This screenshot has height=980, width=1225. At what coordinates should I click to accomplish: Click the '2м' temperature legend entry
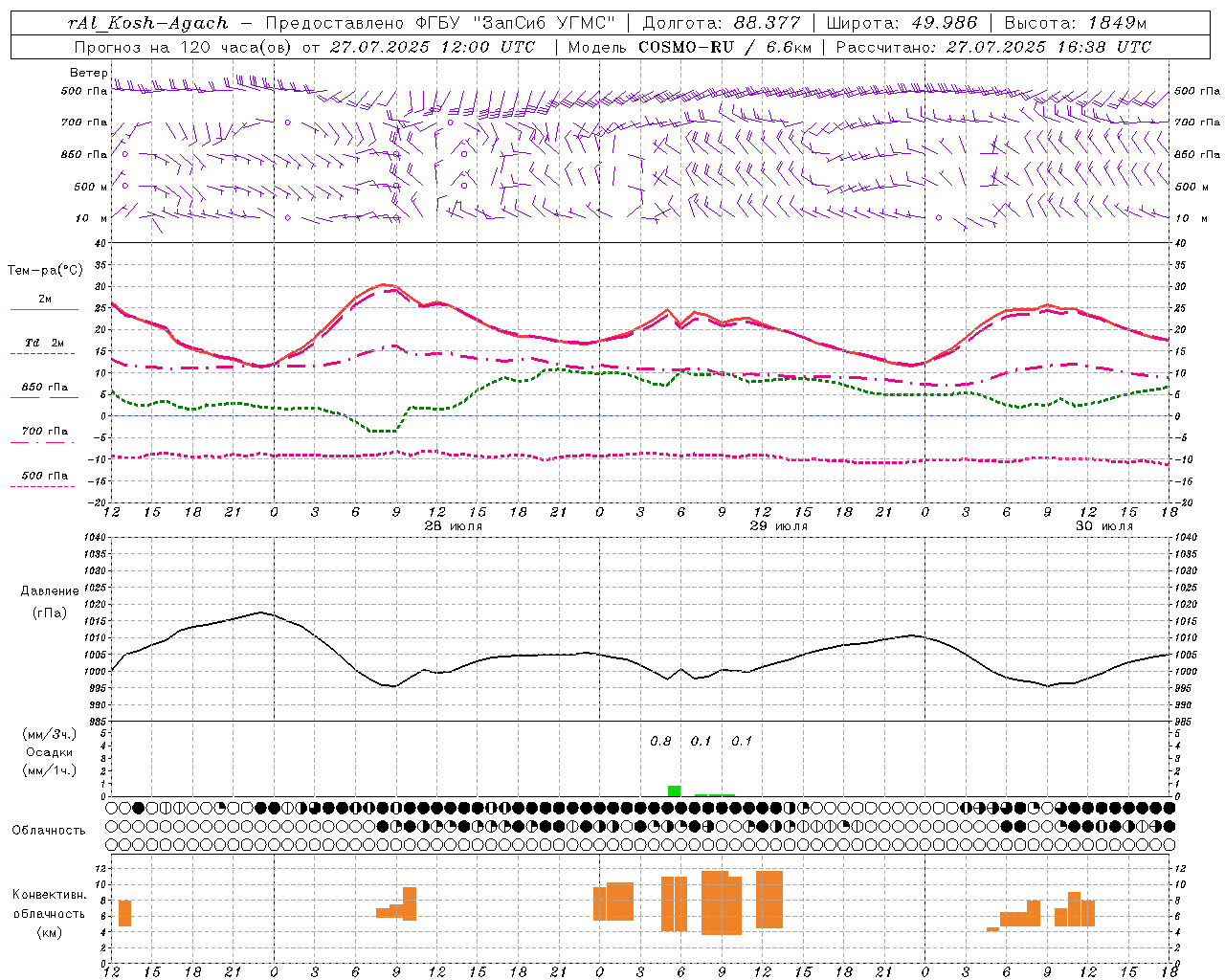point(45,300)
